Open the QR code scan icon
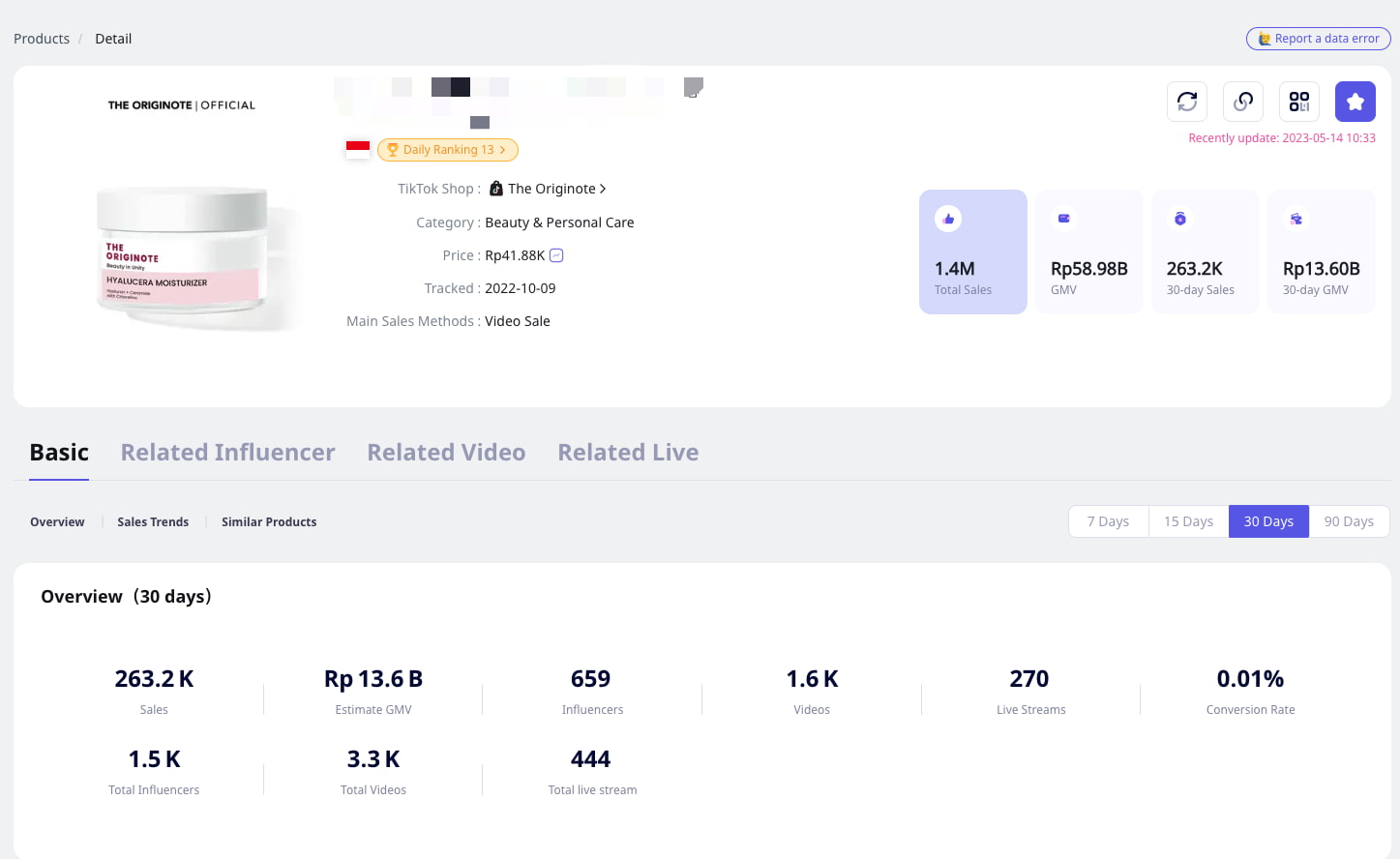The image size is (1400, 859). point(1299,102)
